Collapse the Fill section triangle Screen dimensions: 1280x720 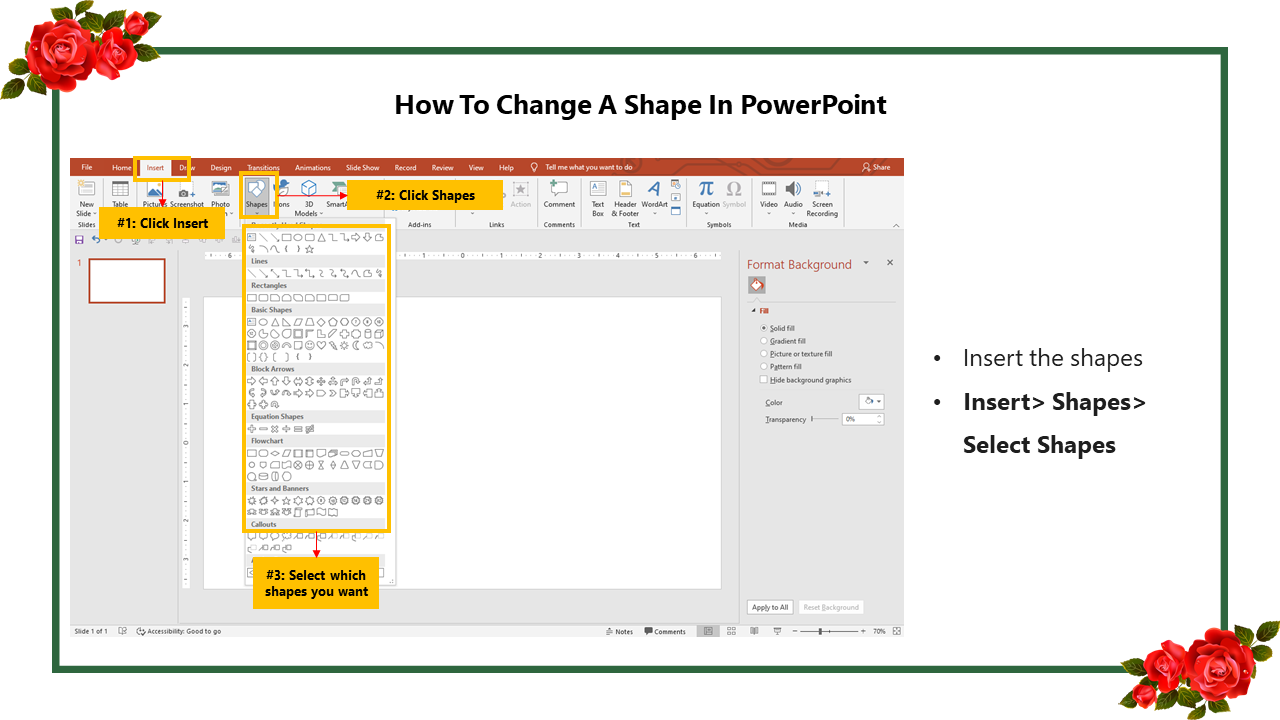(754, 311)
